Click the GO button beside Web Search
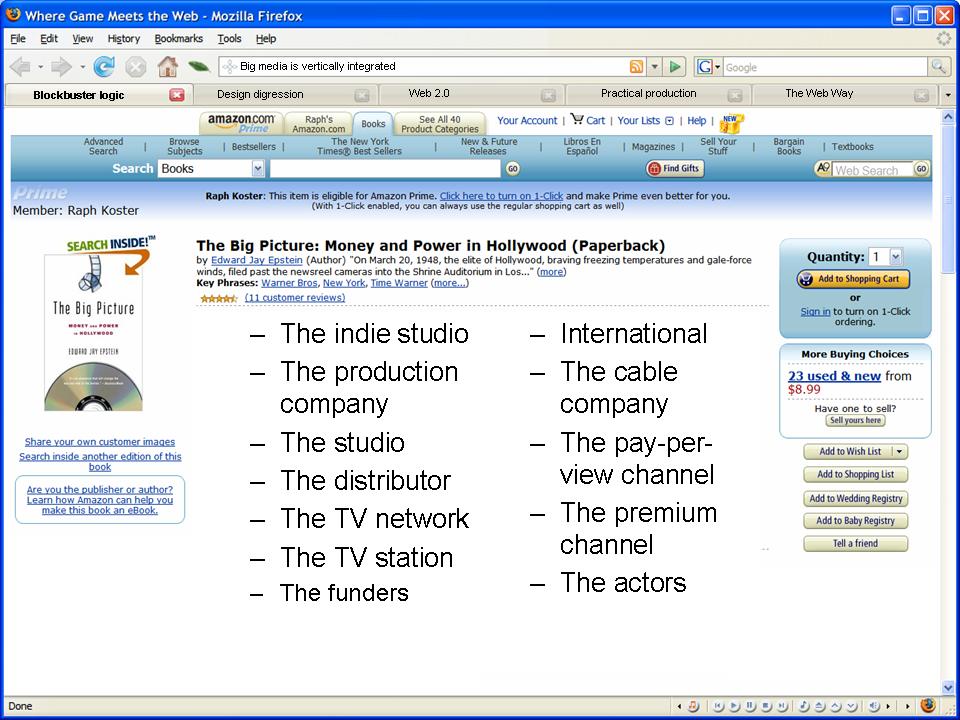Screen dimensions: 960x720 click(x=921, y=168)
